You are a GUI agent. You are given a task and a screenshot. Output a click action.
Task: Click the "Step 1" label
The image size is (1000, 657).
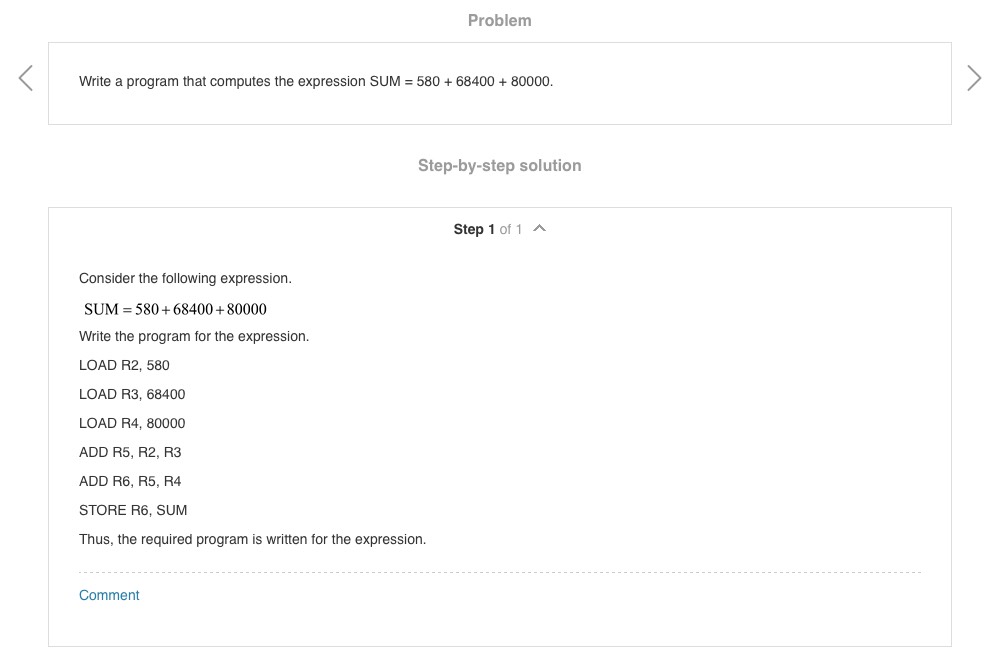[x=474, y=229]
